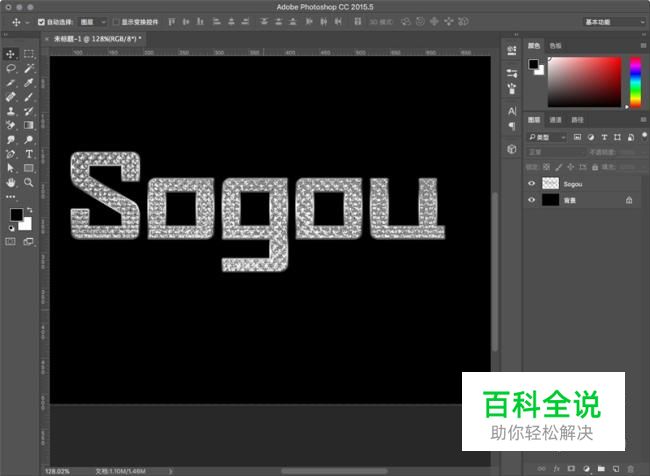Select the Eyedropper tool
Screen dimensions: 650x476
click(x=29, y=83)
